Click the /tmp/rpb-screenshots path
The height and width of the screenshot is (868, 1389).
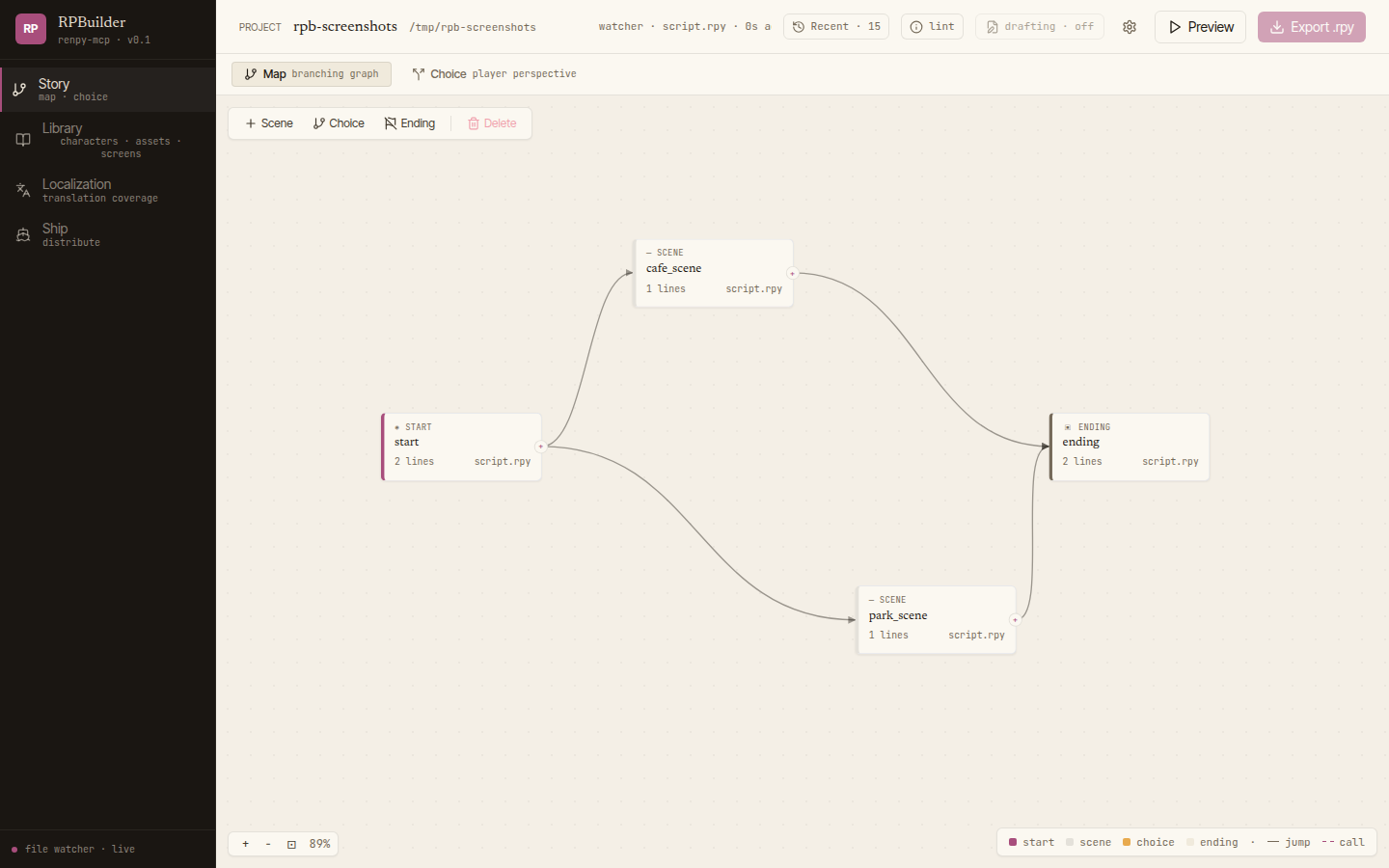click(x=473, y=27)
